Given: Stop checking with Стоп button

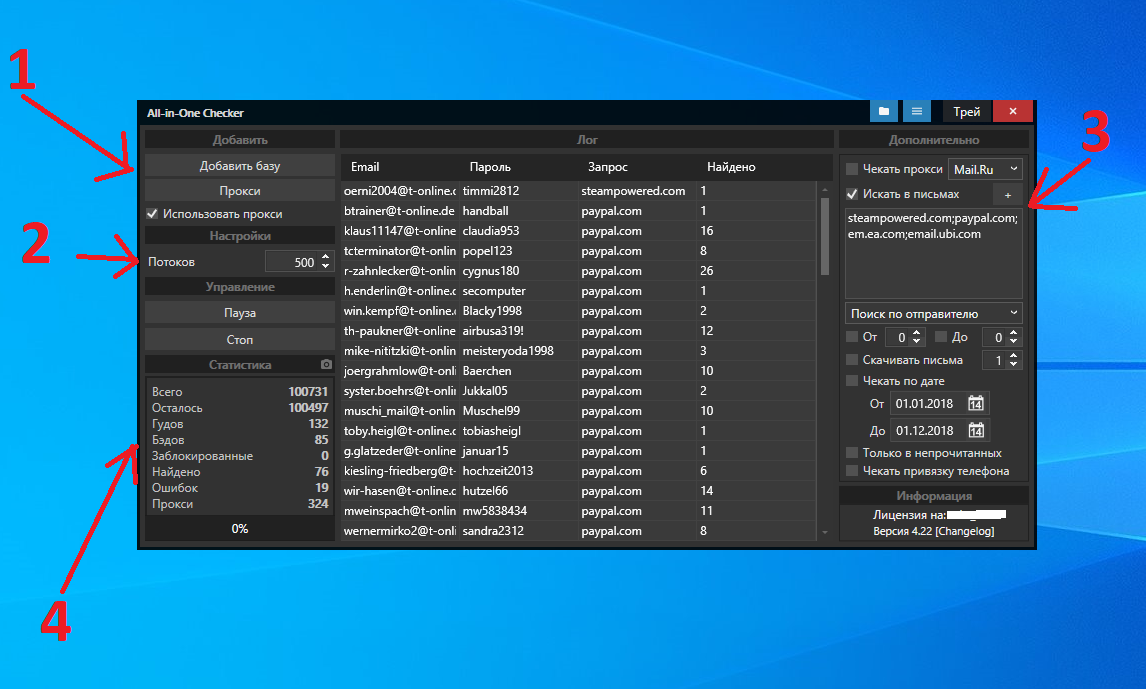Looking at the screenshot, I should pos(240,340).
